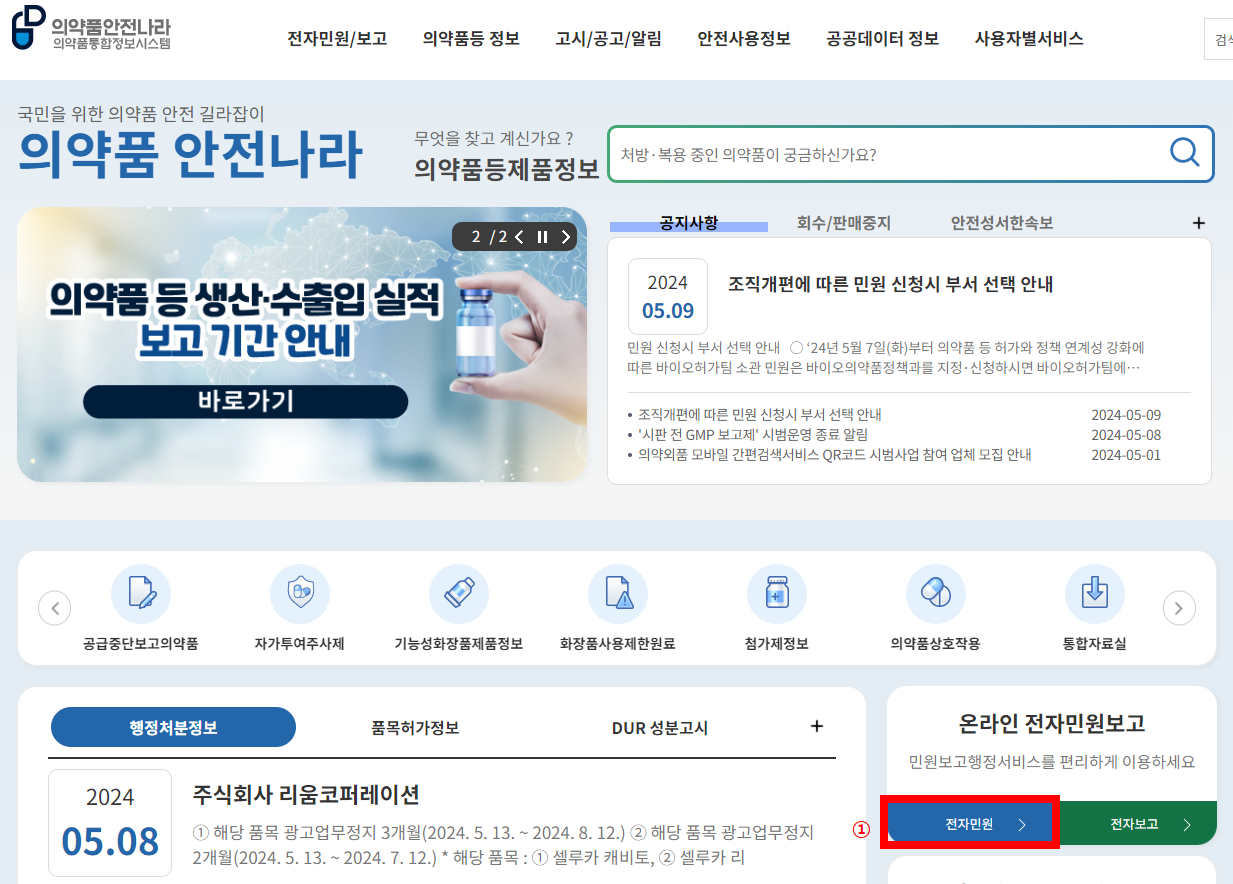Open 의약품상호작용 pills icon
Image resolution: width=1233 pixels, height=884 pixels.
coord(935,593)
